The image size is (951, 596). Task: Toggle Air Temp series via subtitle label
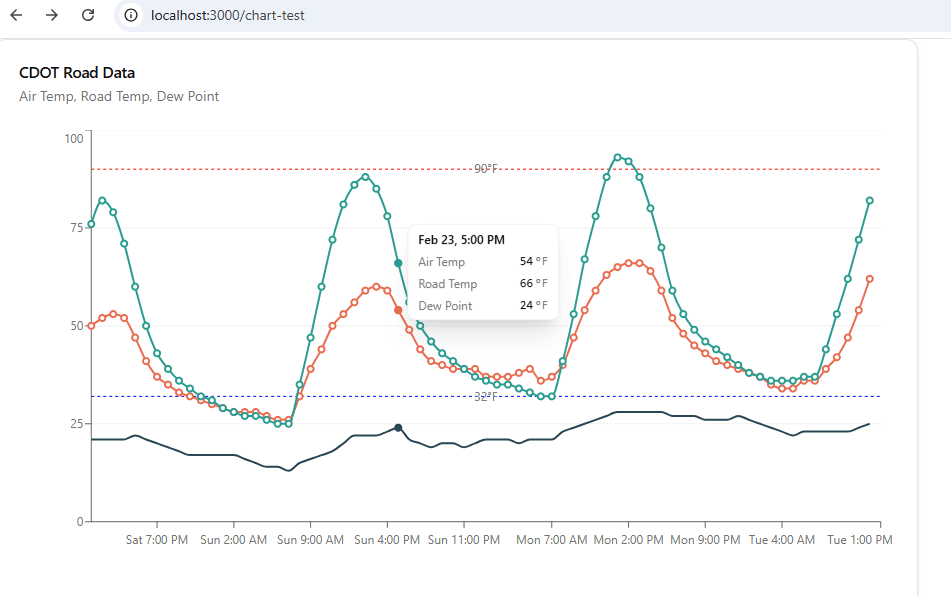pyautogui.click(x=45, y=96)
